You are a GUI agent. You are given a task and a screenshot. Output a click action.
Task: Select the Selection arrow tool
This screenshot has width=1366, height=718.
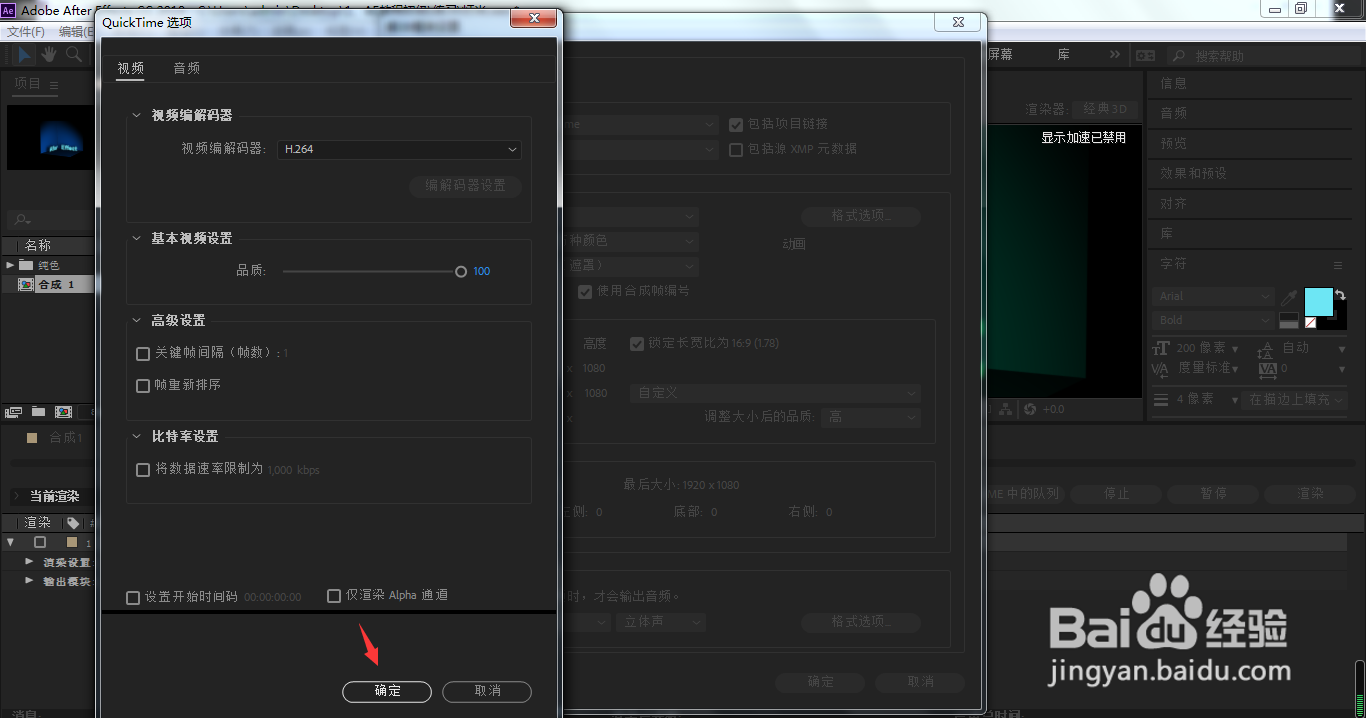click(25, 54)
